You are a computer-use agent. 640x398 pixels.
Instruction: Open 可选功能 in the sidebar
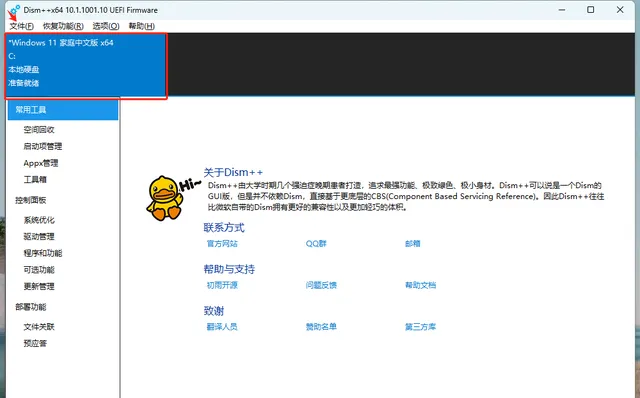[39, 270]
